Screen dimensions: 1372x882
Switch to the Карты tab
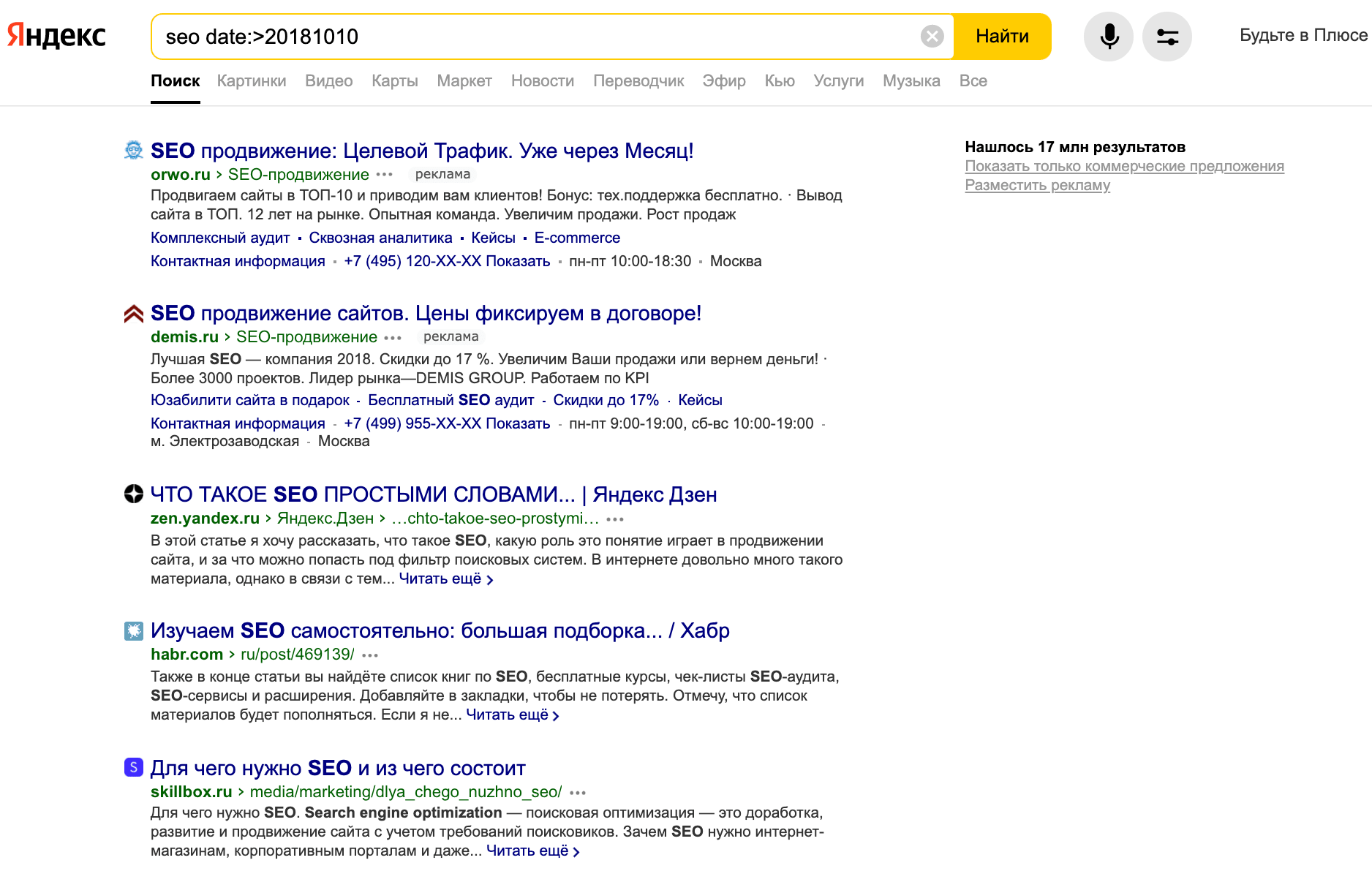pos(395,81)
